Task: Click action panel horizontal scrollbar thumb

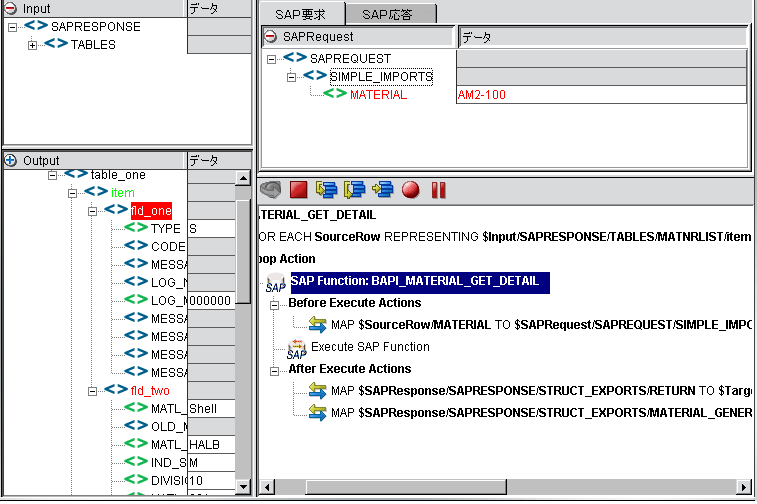Action: (x=407, y=487)
